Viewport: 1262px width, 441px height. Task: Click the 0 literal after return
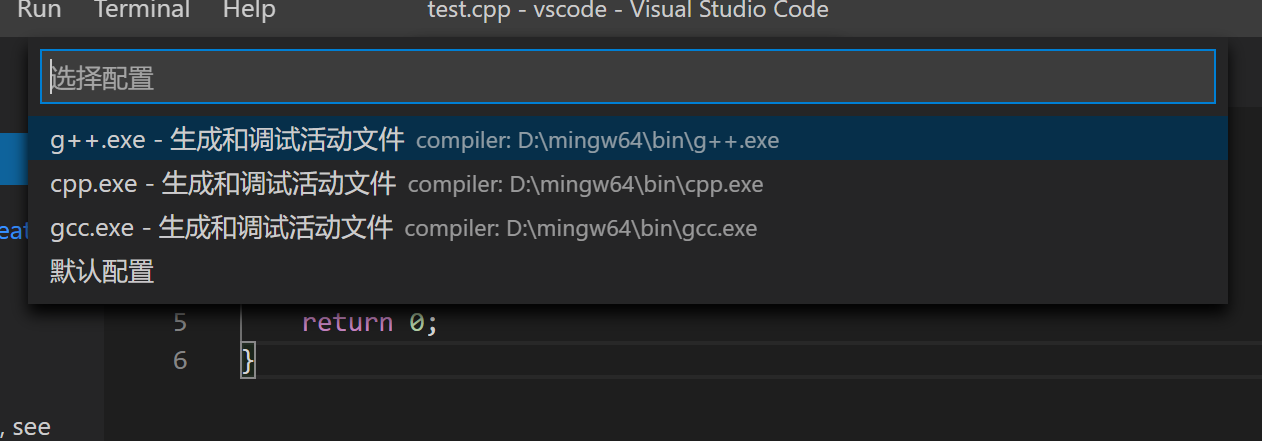416,323
